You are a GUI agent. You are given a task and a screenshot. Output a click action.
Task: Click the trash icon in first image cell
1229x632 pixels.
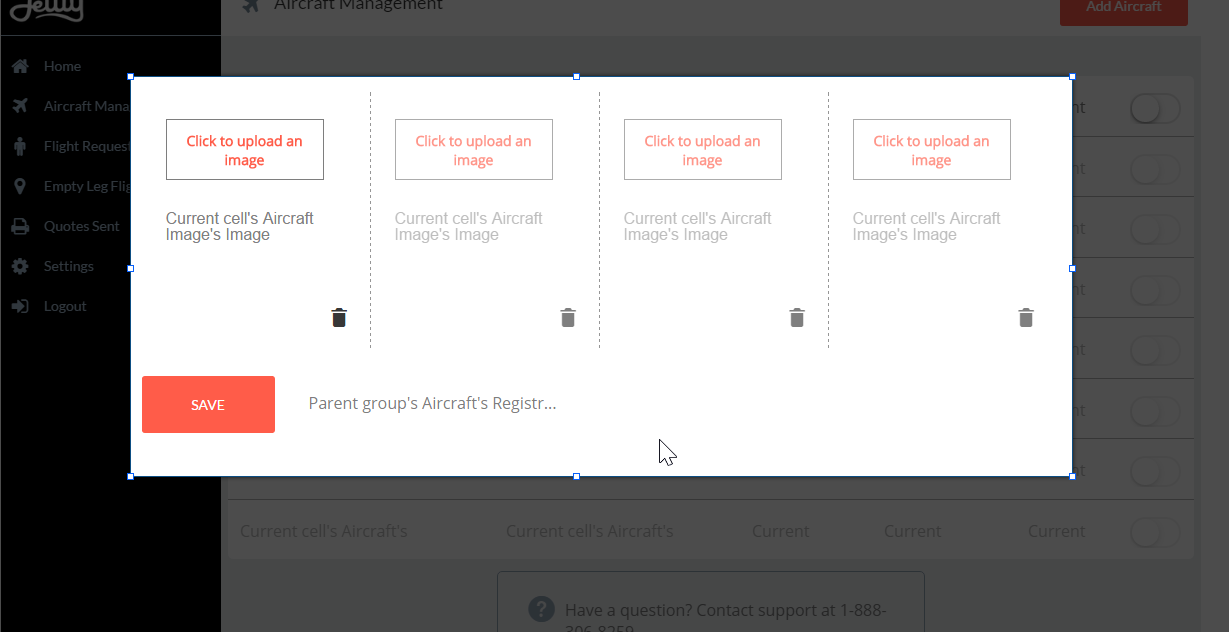coord(339,318)
